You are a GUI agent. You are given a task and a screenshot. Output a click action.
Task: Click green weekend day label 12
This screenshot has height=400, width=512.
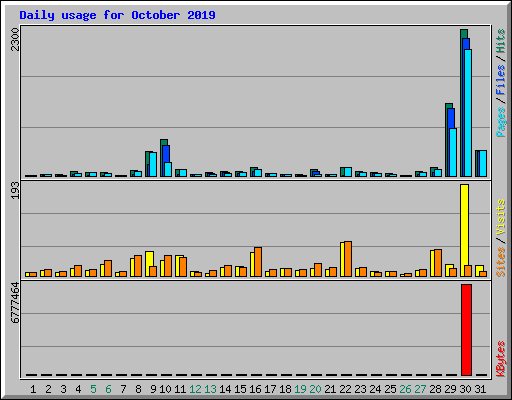tap(195, 389)
